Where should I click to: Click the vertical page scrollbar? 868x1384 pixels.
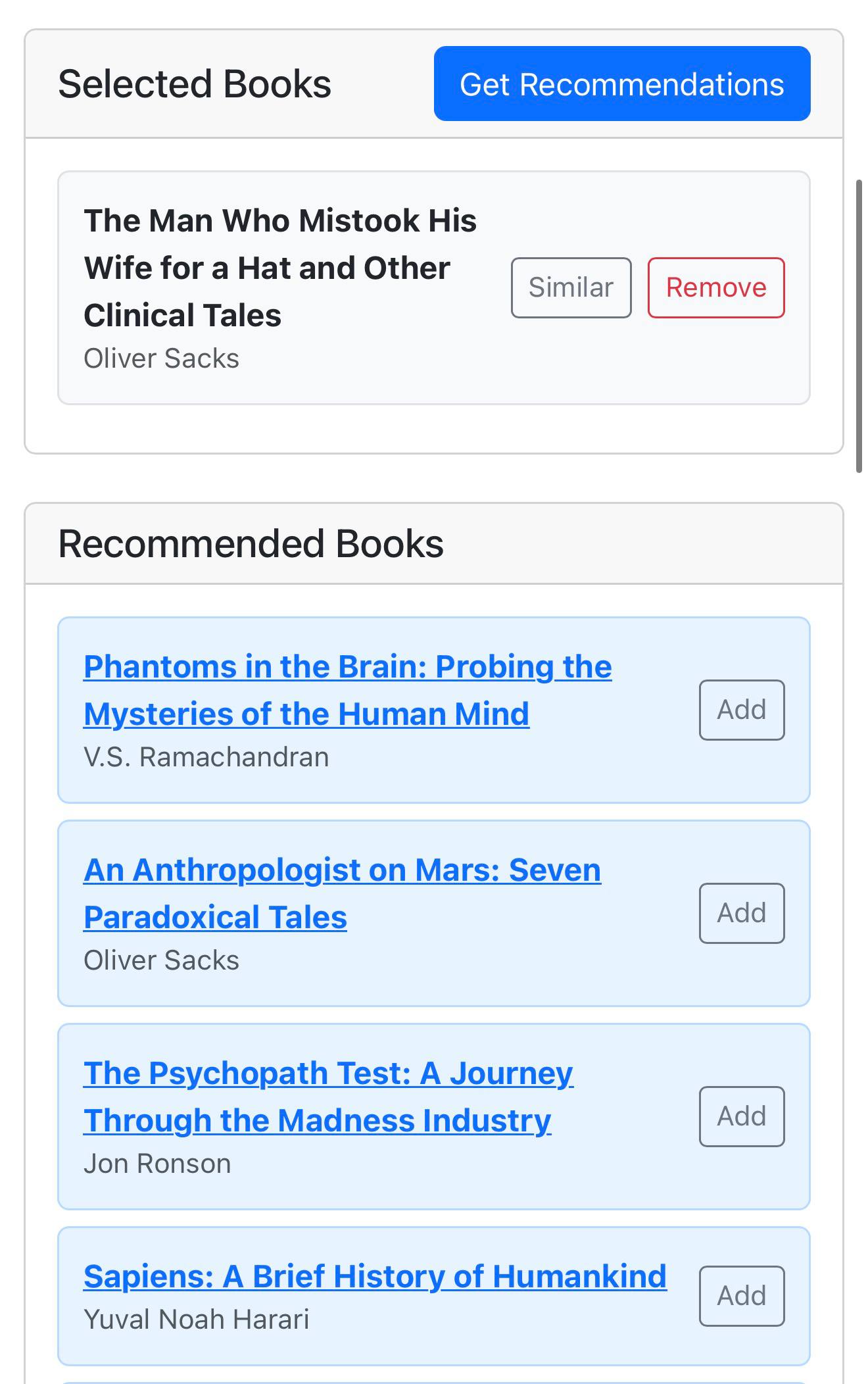(x=858, y=326)
